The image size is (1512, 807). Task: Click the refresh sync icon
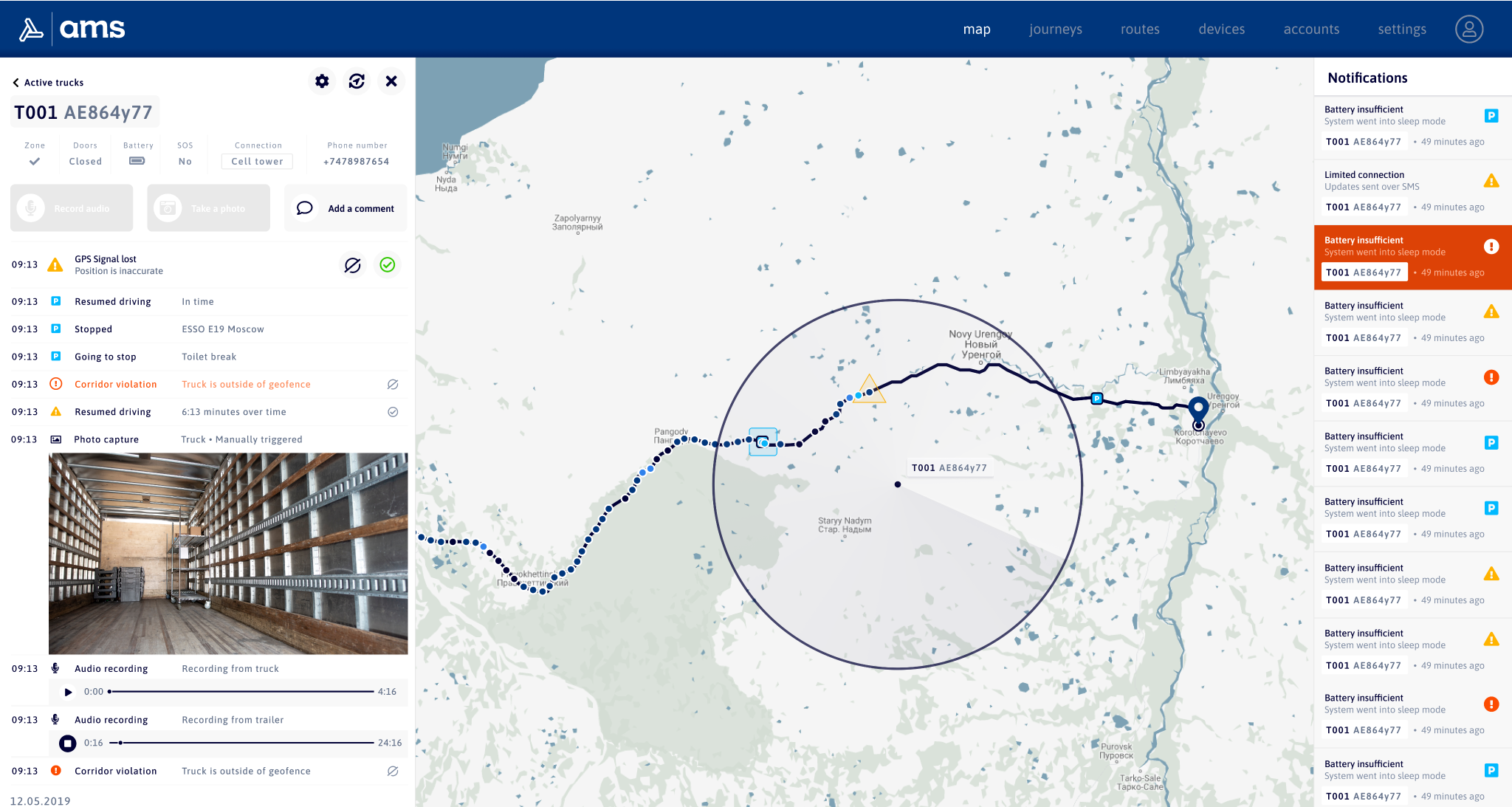coord(357,81)
